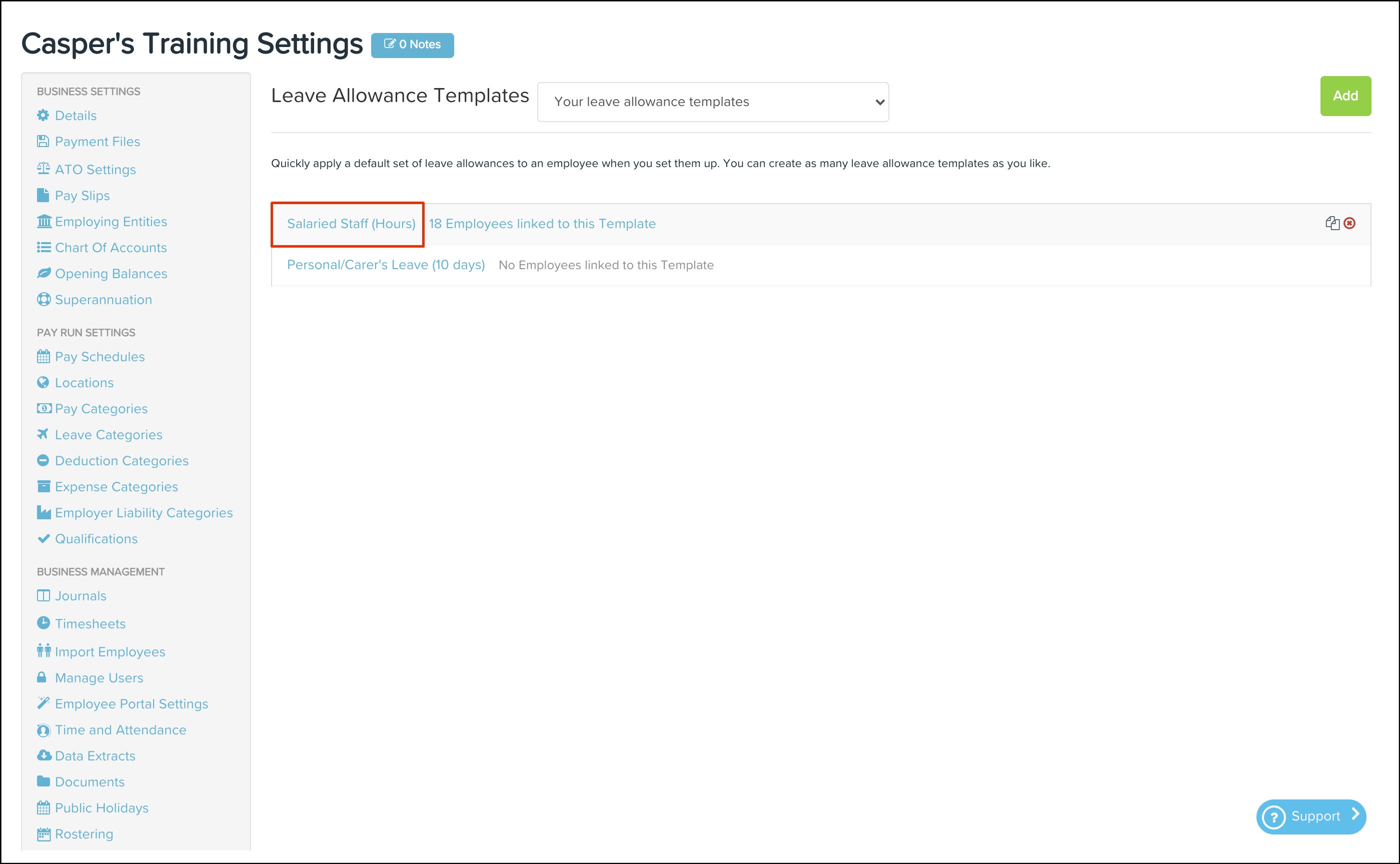Click the Timesheets clock icon

pyautogui.click(x=44, y=623)
